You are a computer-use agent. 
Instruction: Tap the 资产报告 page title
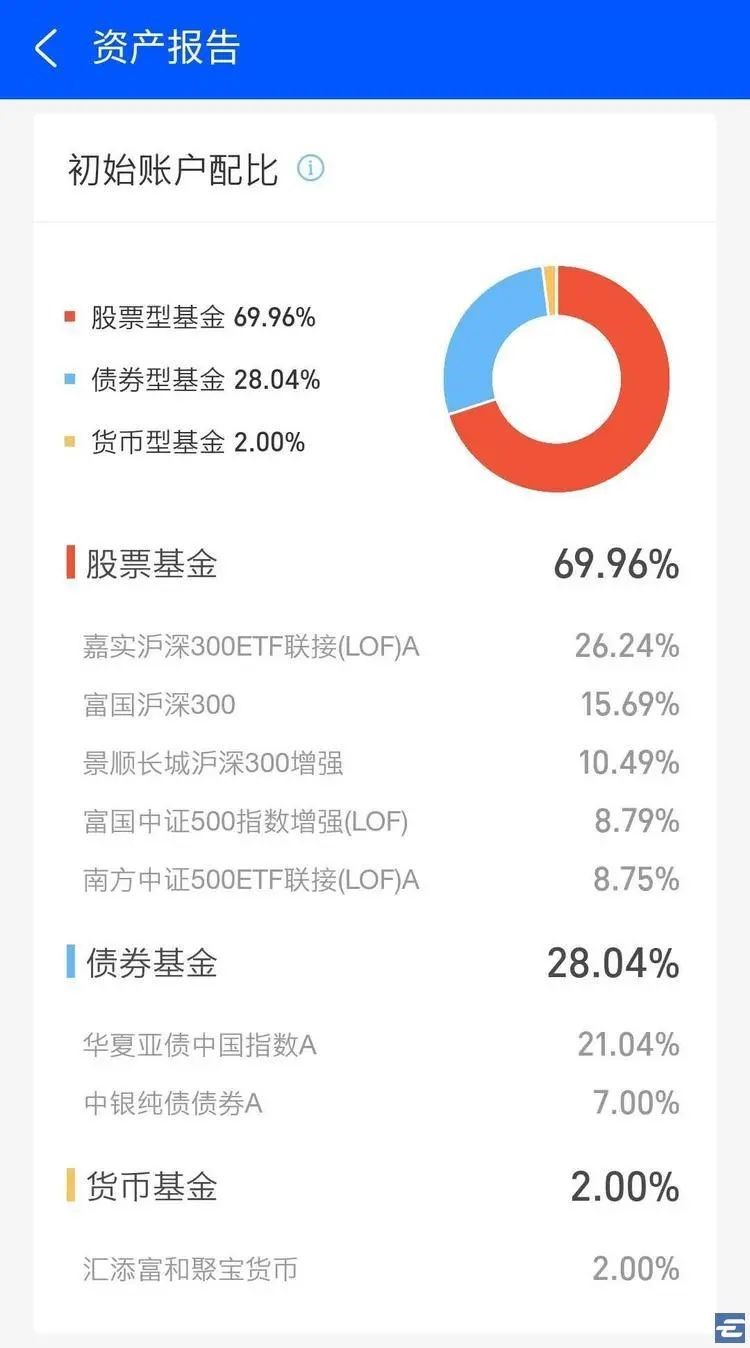(166, 48)
